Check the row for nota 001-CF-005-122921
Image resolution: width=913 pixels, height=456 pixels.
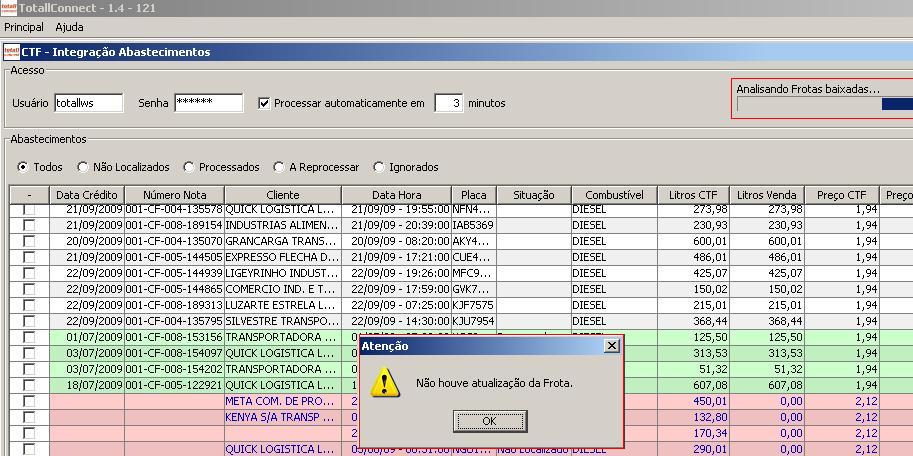(x=29, y=385)
